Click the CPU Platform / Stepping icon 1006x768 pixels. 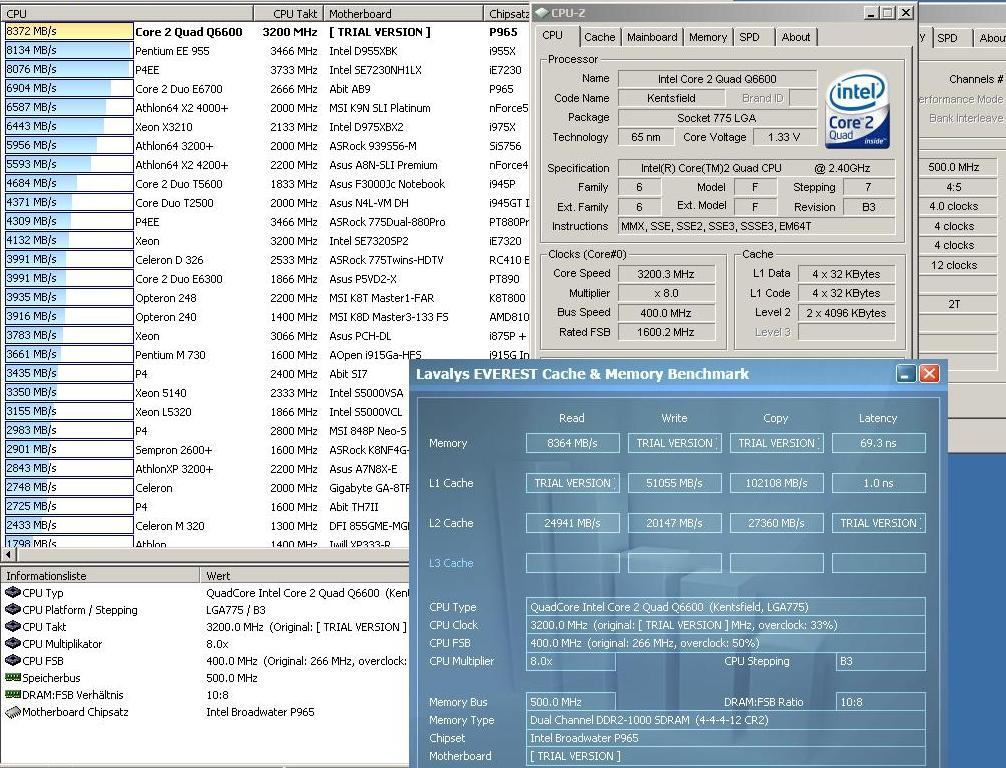[12, 610]
